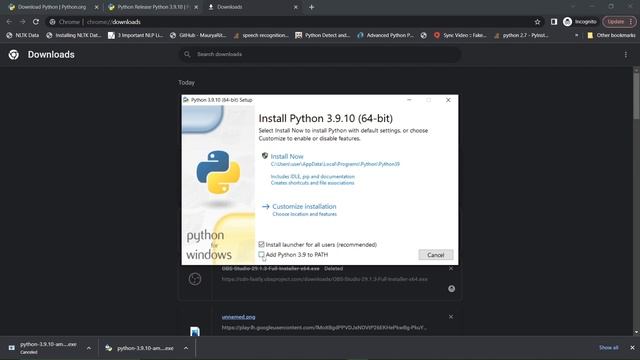
Task: Close the Python 3.9.10 Setup dialog
Action: [448, 100]
